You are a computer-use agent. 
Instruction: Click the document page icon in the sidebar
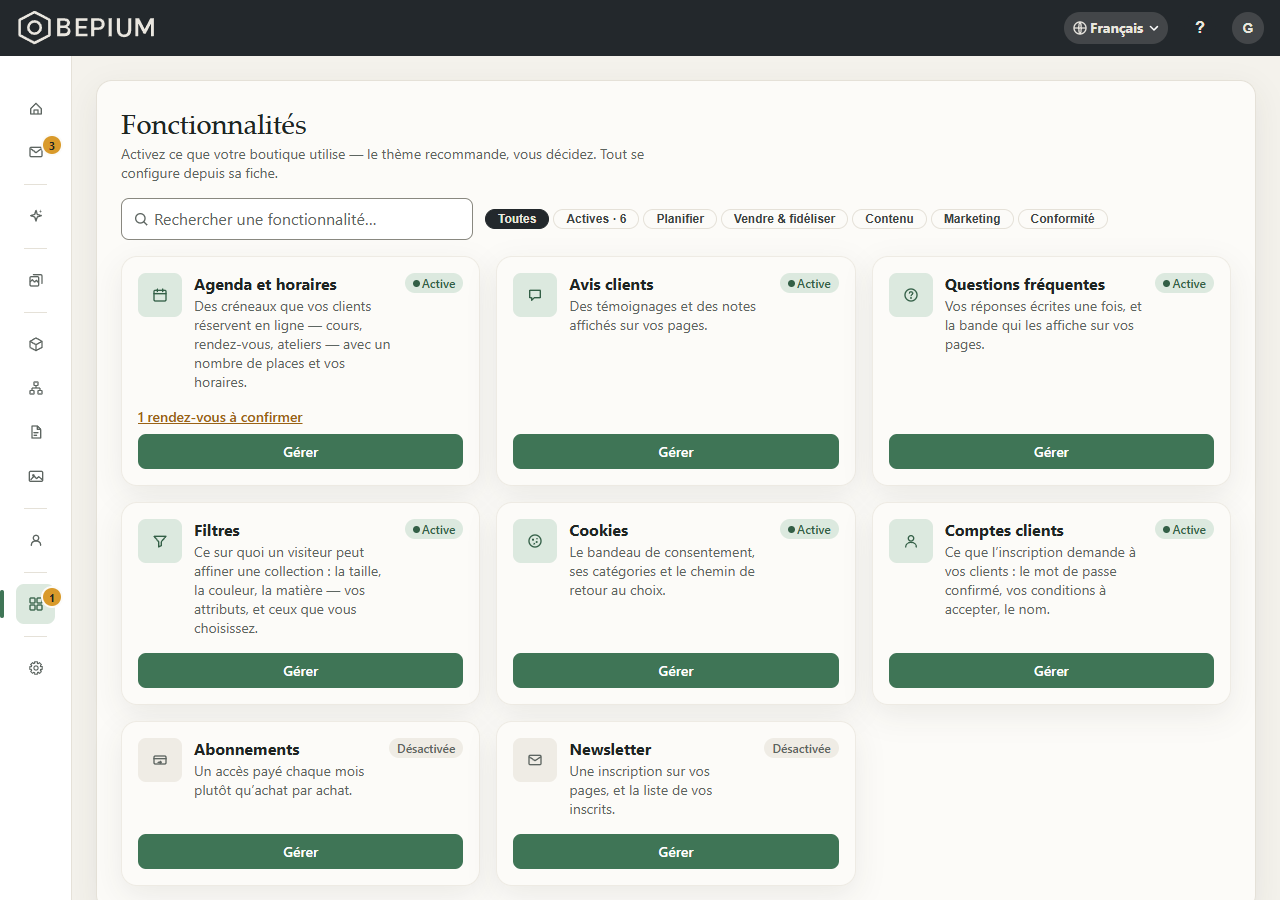pyautogui.click(x=36, y=432)
